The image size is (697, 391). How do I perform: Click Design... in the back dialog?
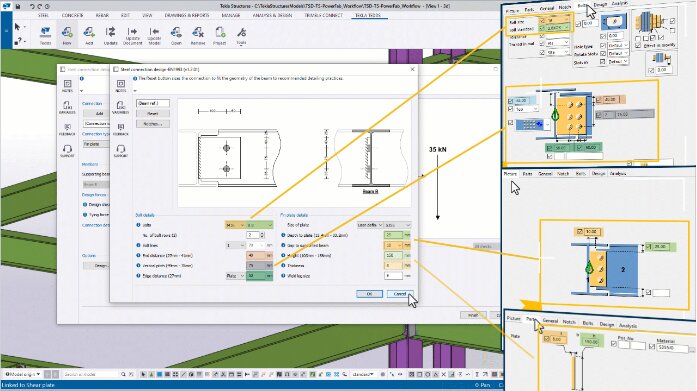click(x=96, y=266)
